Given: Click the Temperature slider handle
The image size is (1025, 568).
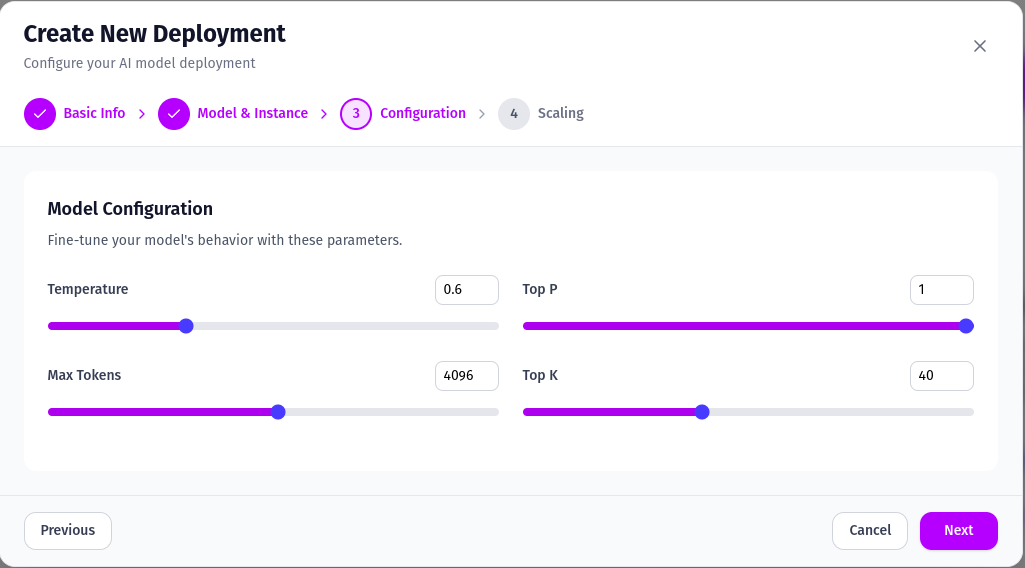Looking at the screenshot, I should [186, 326].
